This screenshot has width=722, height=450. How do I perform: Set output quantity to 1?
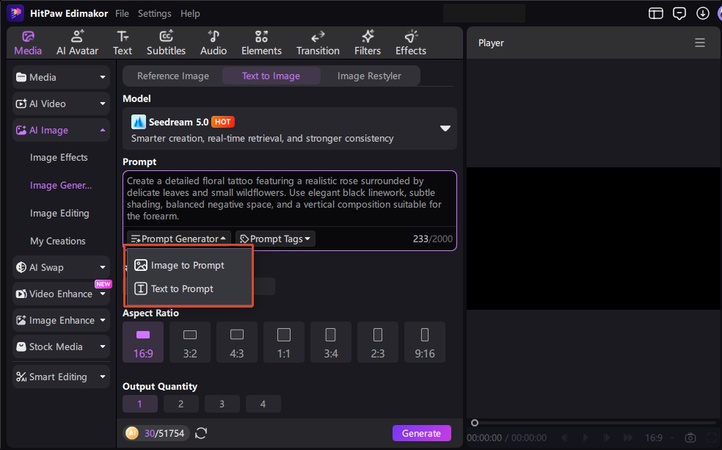coord(140,404)
